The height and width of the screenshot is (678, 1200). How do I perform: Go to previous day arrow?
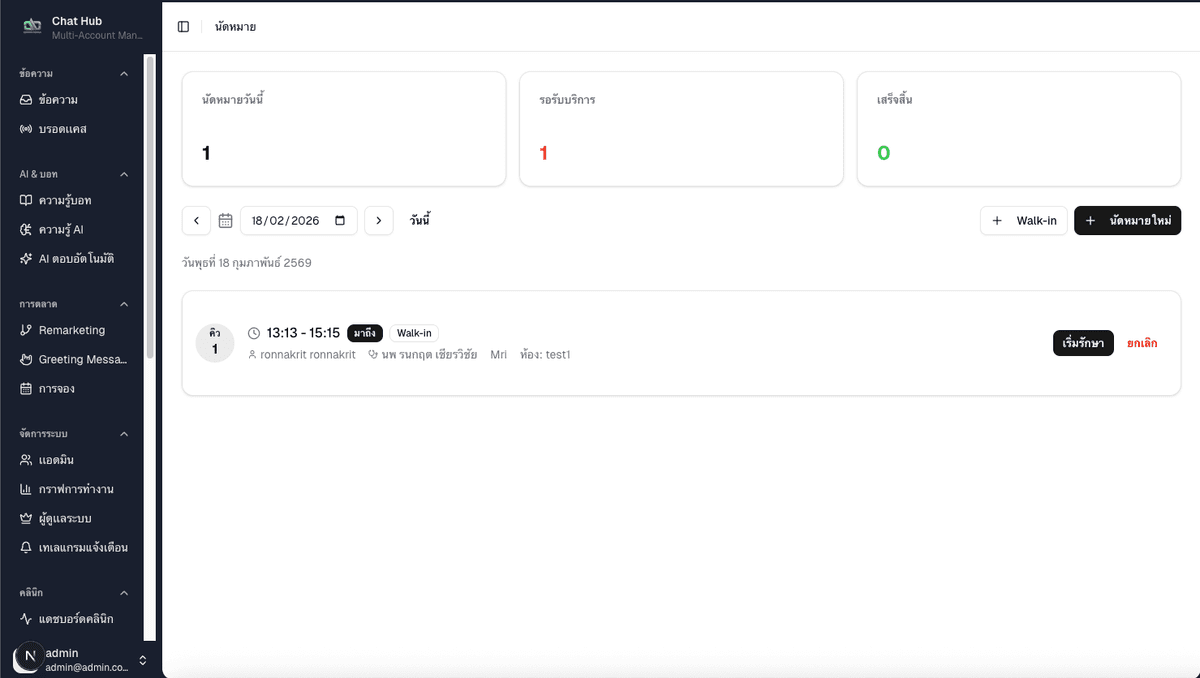tap(196, 221)
